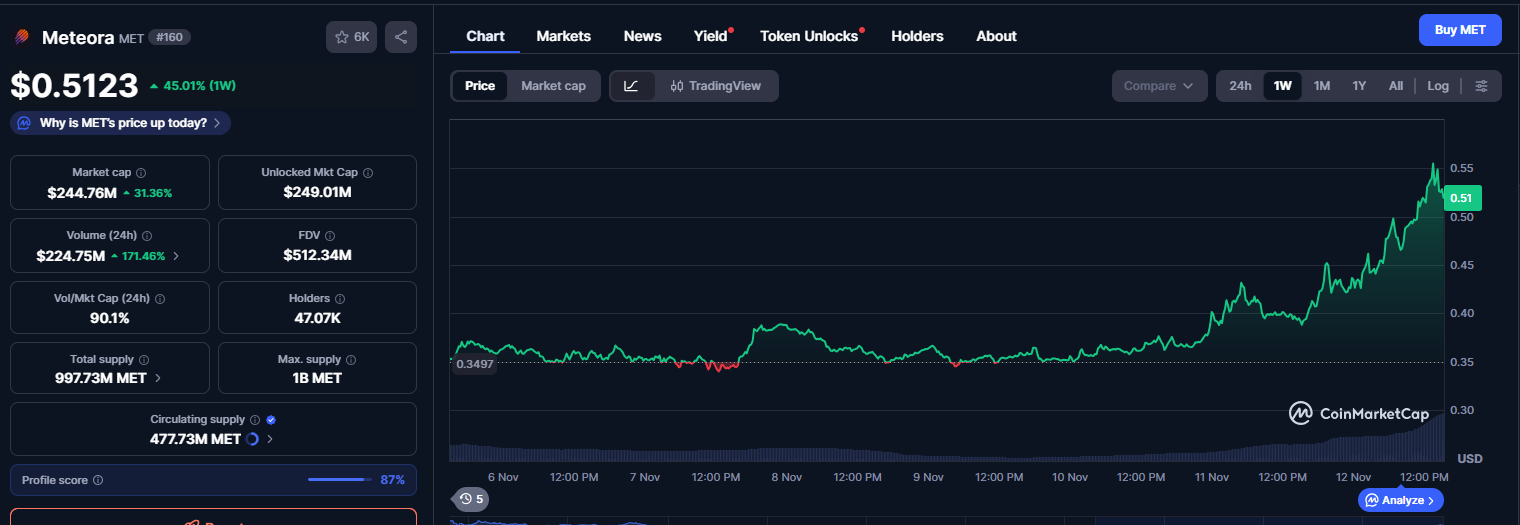Expand Volume (24h) details chevron

coord(177,256)
